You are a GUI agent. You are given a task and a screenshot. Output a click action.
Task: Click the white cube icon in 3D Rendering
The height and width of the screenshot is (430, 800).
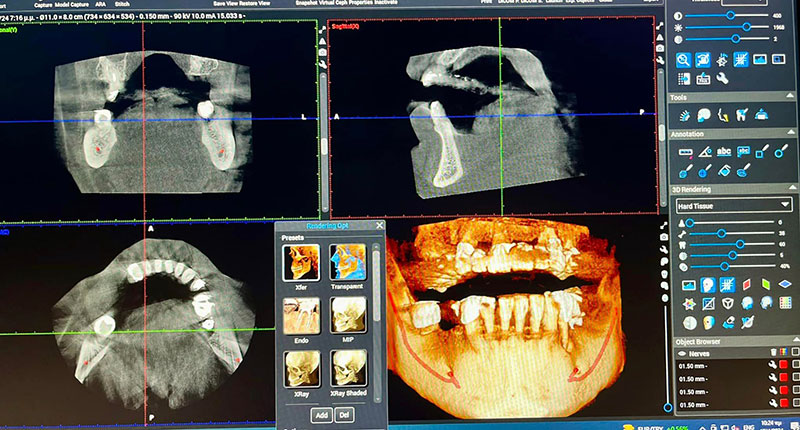pyautogui.click(x=728, y=303)
